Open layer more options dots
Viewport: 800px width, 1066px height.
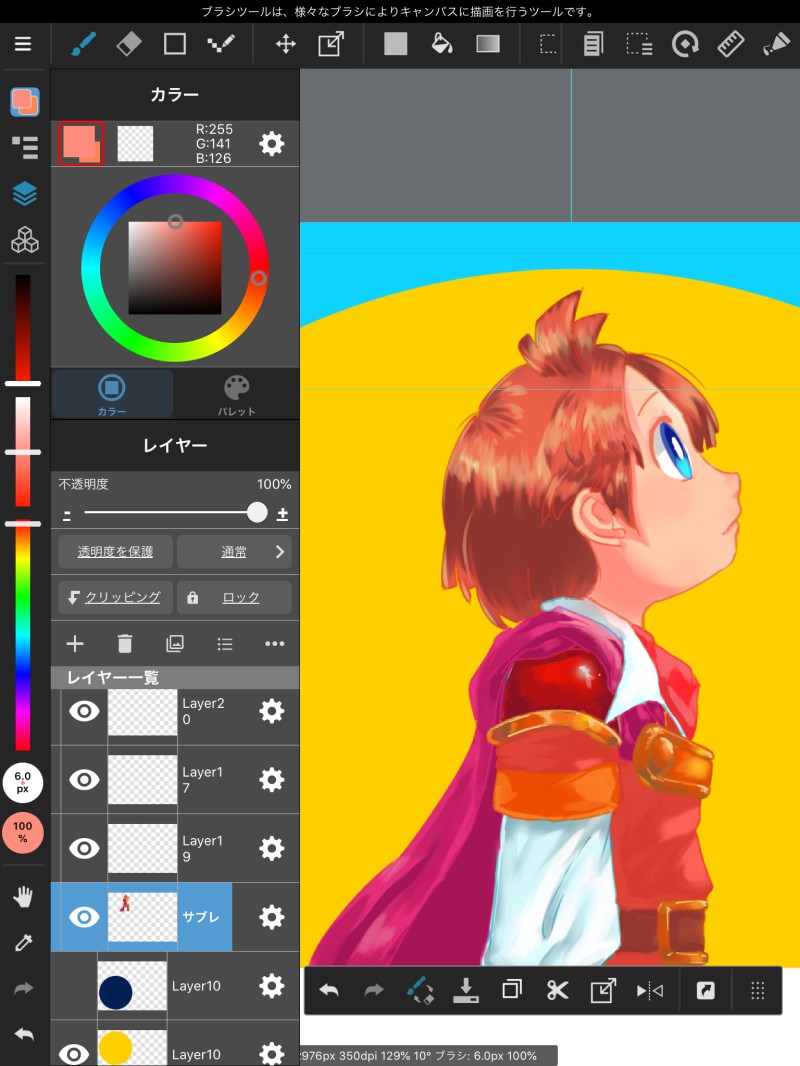point(275,643)
